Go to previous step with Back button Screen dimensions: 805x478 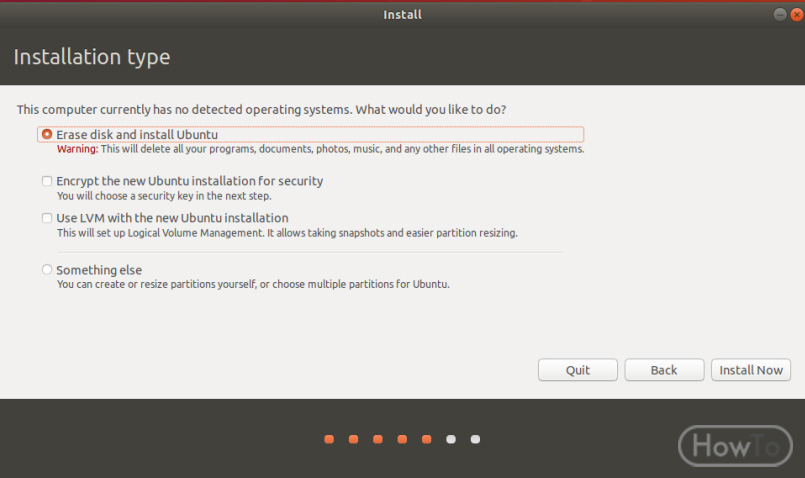[664, 370]
